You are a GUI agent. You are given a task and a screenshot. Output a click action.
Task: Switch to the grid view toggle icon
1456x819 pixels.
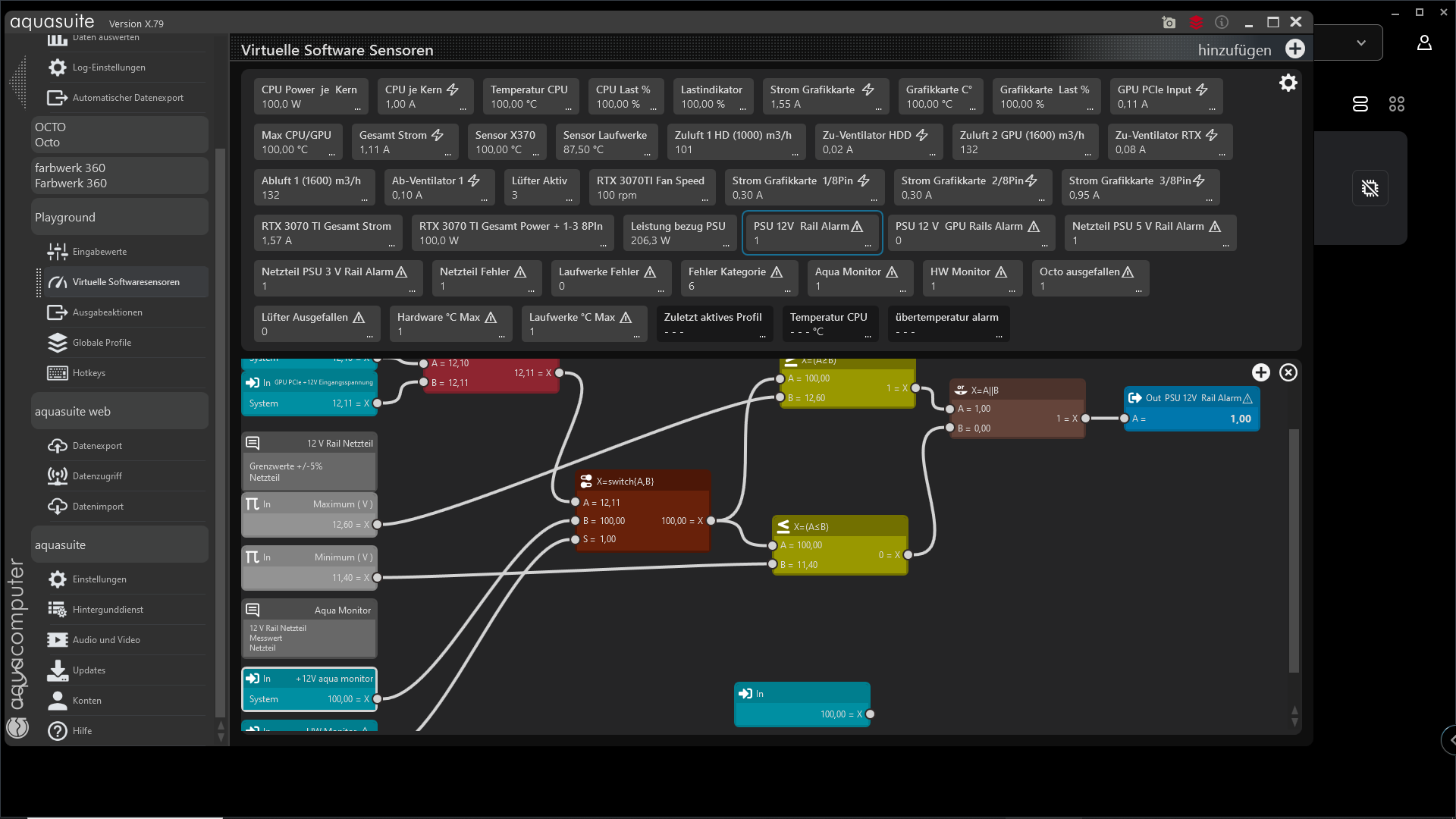tap(1397, 104)
